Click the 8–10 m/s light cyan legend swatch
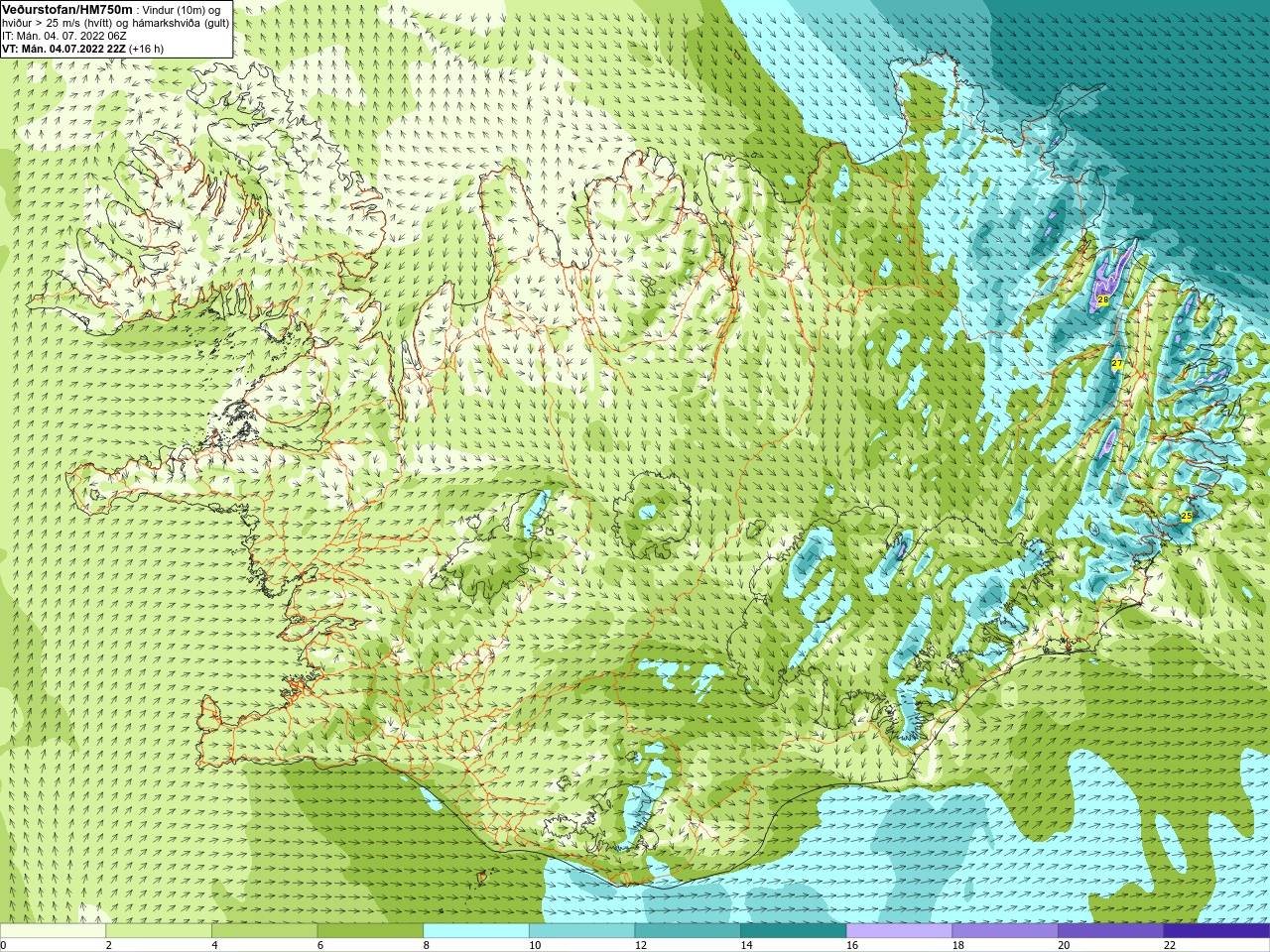Viewport: 1270px width, 952px height. click(476, 931)
